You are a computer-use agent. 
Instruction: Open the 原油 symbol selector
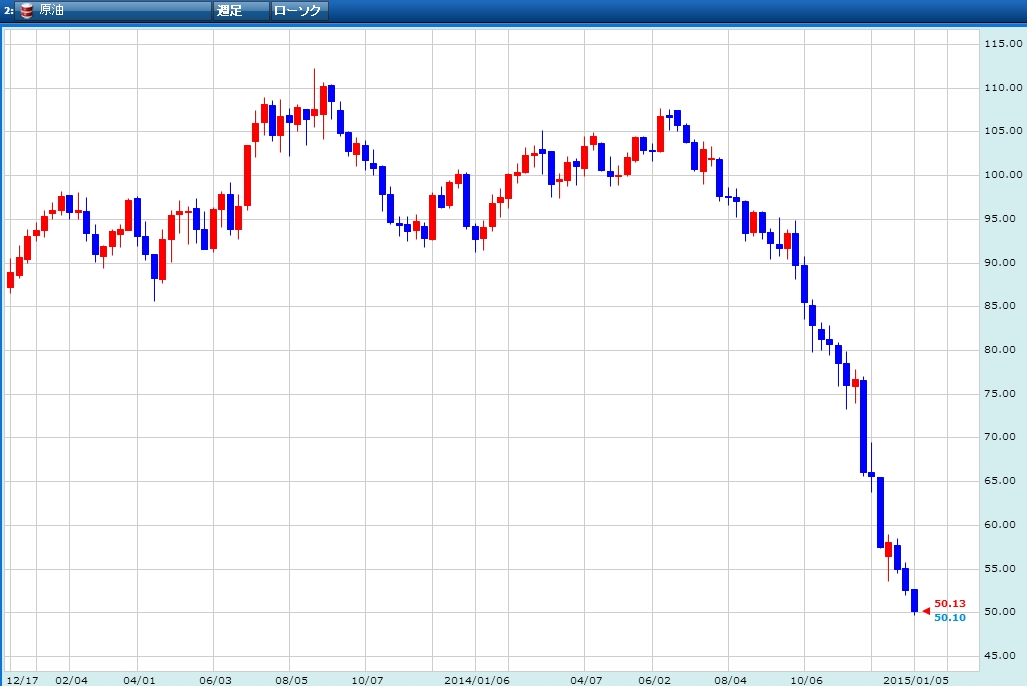click(x=122, y=10)
